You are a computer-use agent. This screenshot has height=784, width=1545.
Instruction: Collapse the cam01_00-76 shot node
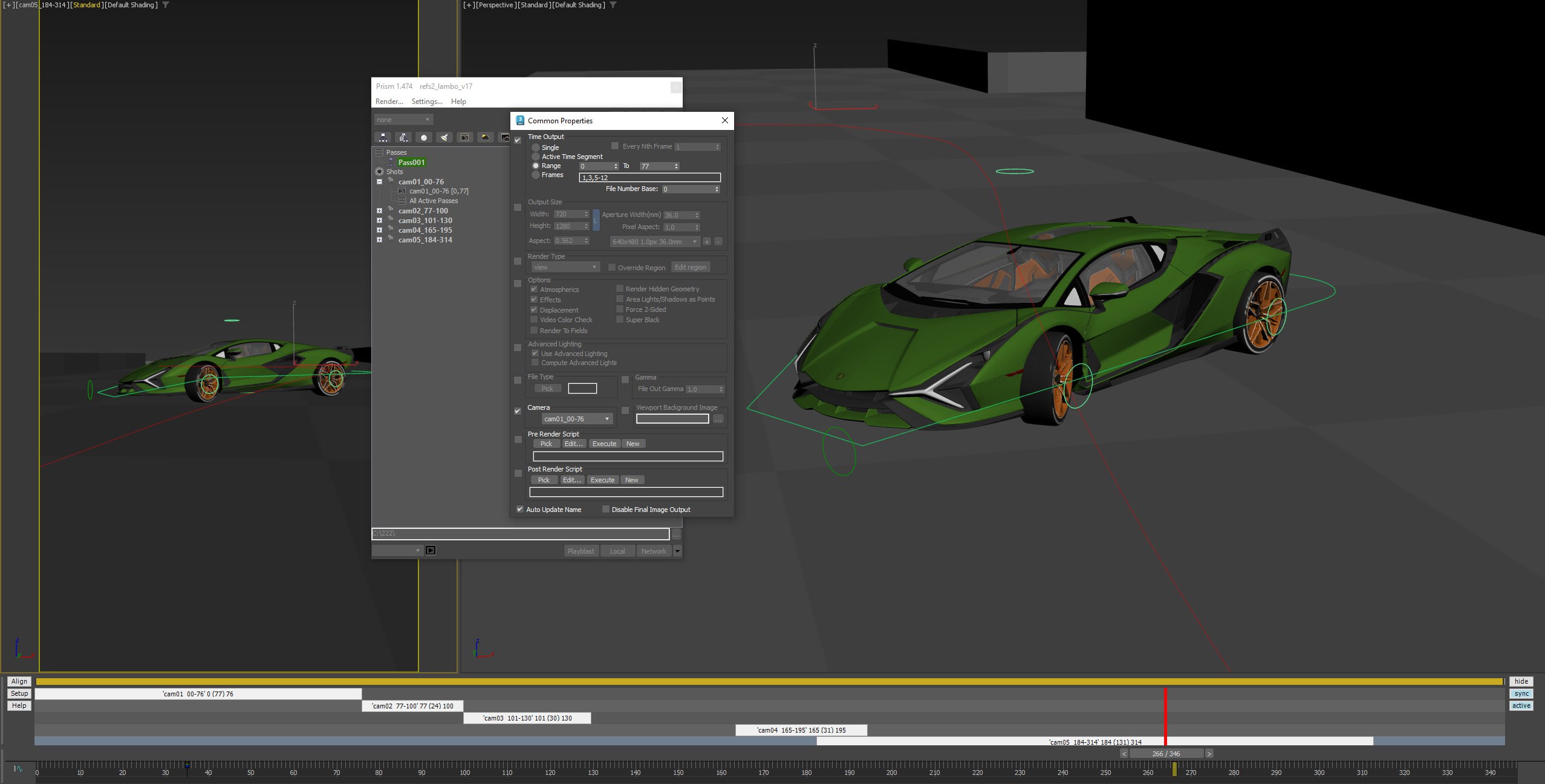click(x=380, y=181)
